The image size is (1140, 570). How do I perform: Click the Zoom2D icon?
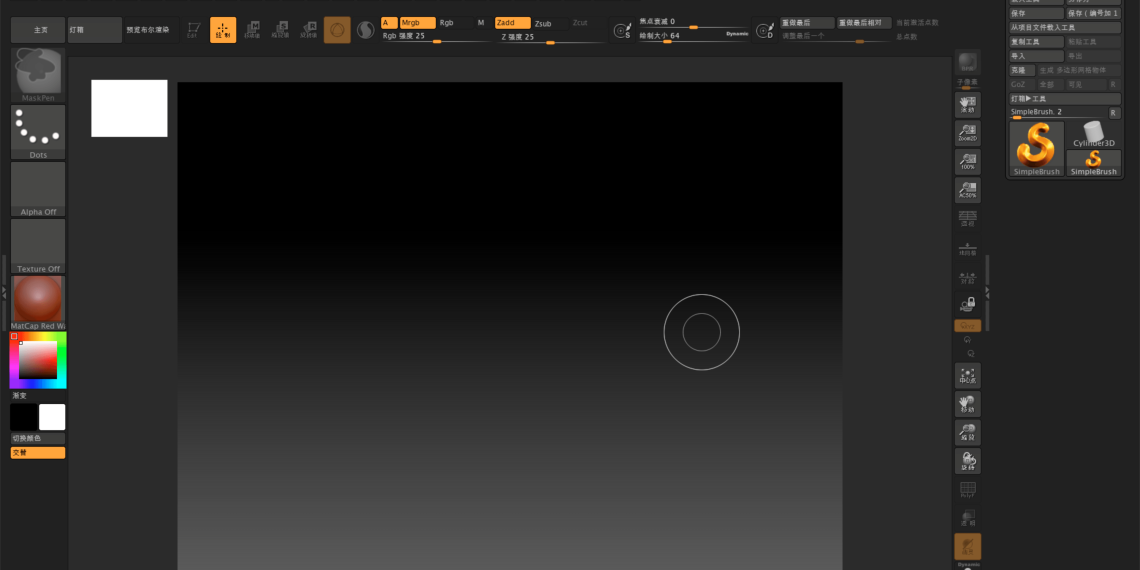pyautogui.click(x=967, y=133)
